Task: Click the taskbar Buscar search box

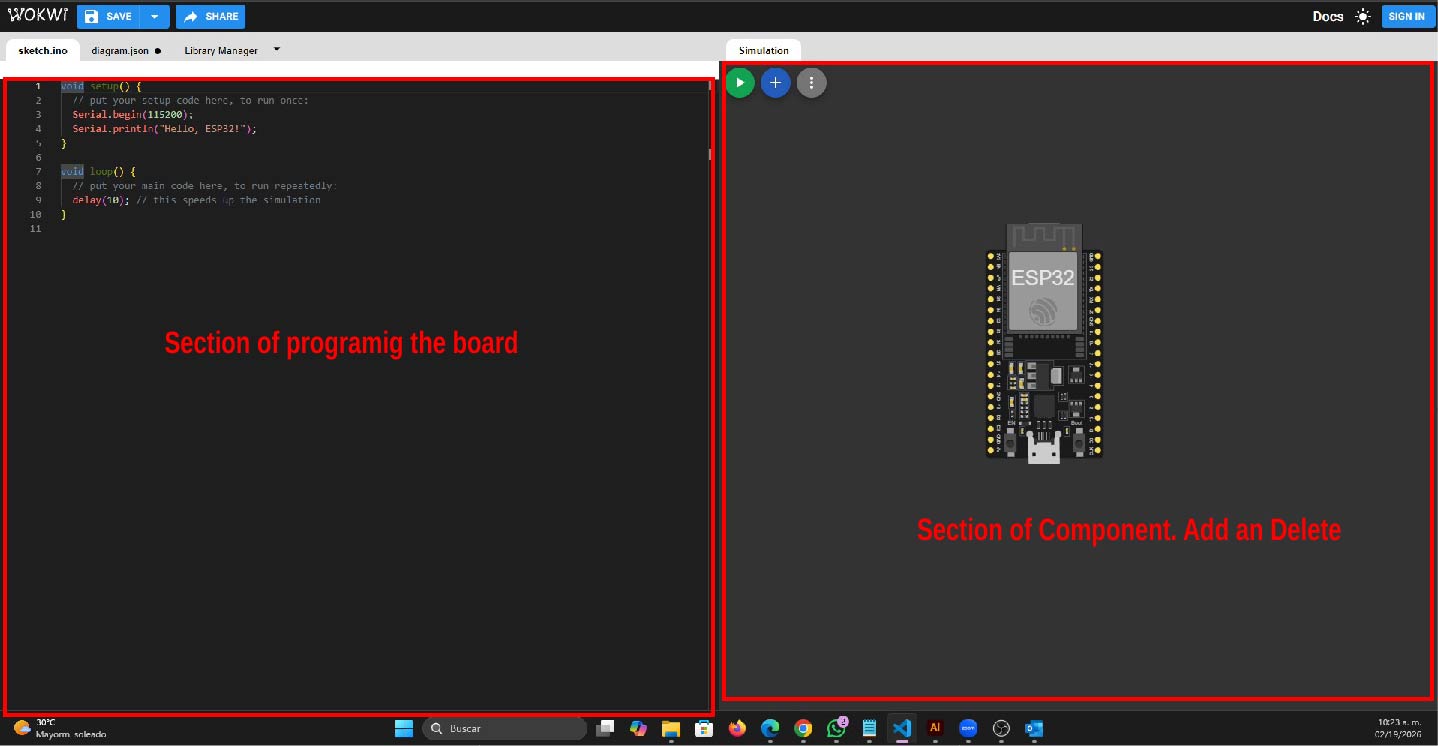Action: point(504,728)
